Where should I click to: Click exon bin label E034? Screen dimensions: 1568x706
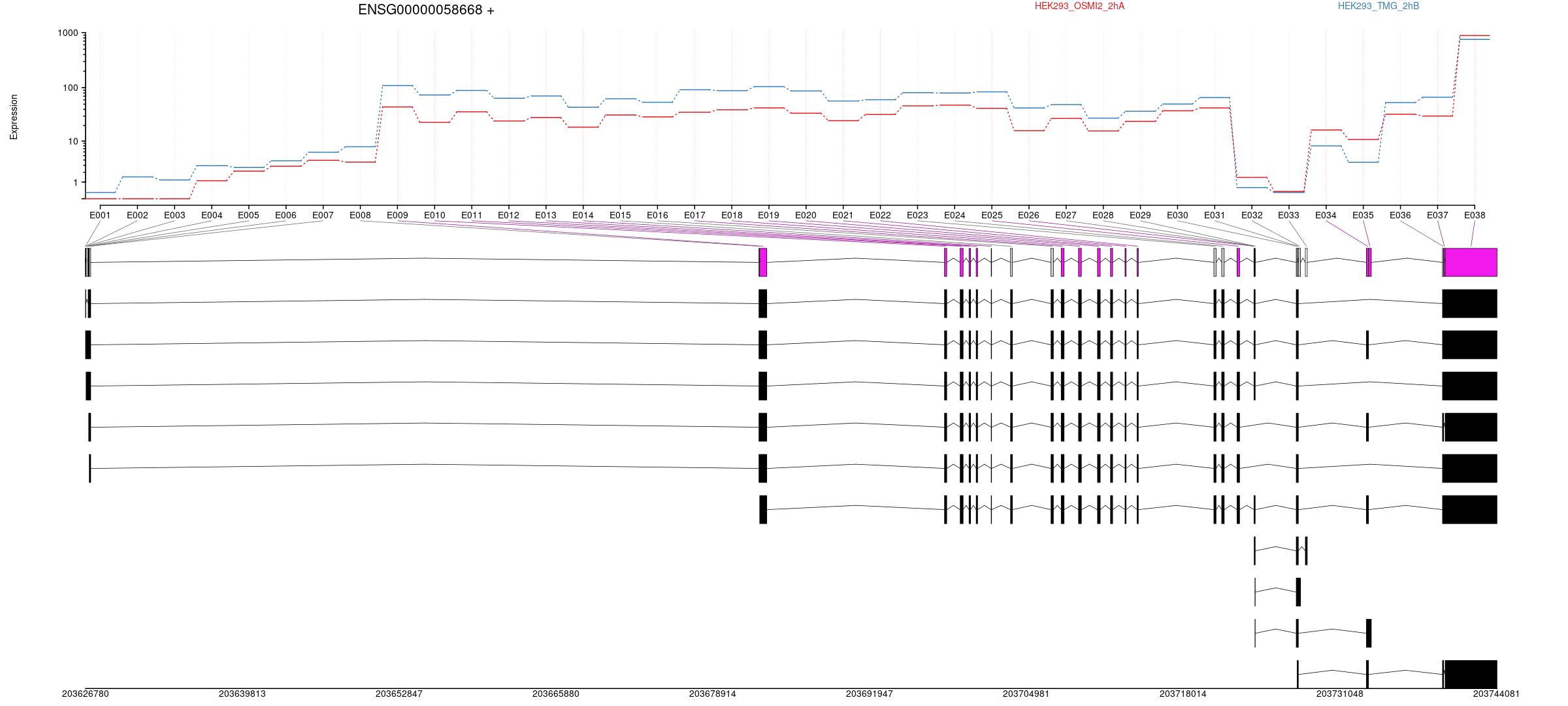coord(1326,215)
